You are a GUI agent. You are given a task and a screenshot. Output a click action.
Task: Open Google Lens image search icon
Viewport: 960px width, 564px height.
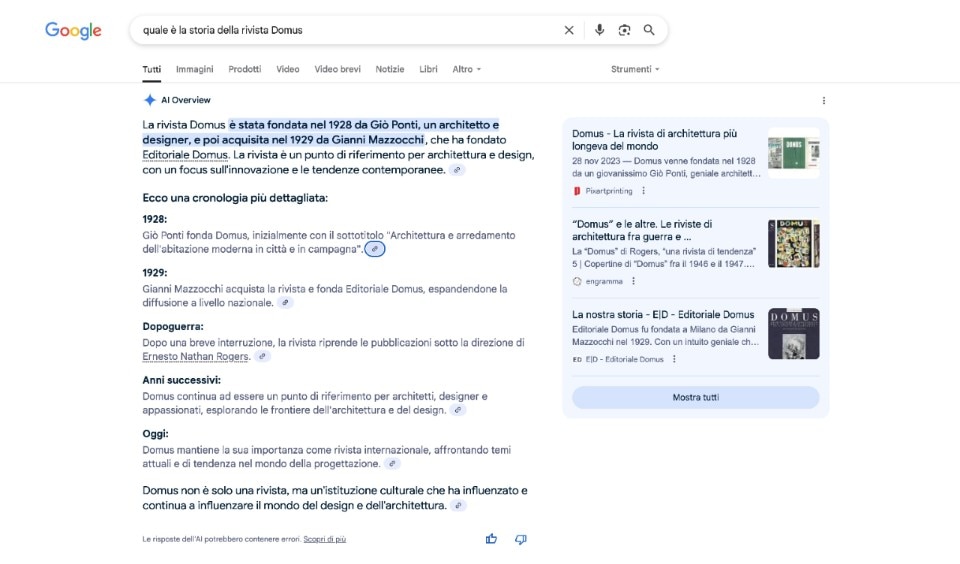point(624,30)
